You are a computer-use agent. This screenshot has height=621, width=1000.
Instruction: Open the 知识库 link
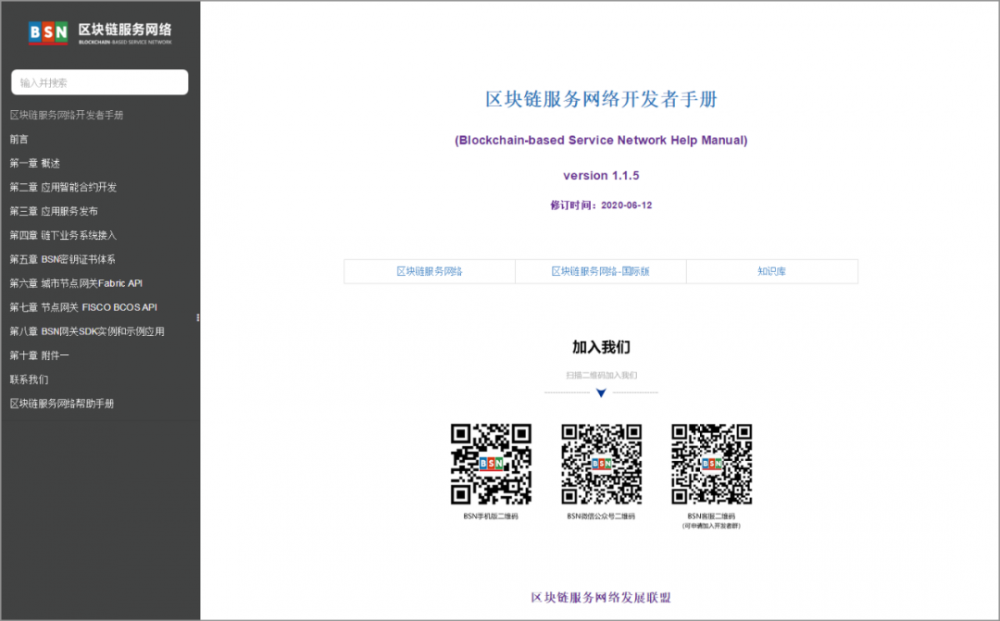(x=772, y=271)
